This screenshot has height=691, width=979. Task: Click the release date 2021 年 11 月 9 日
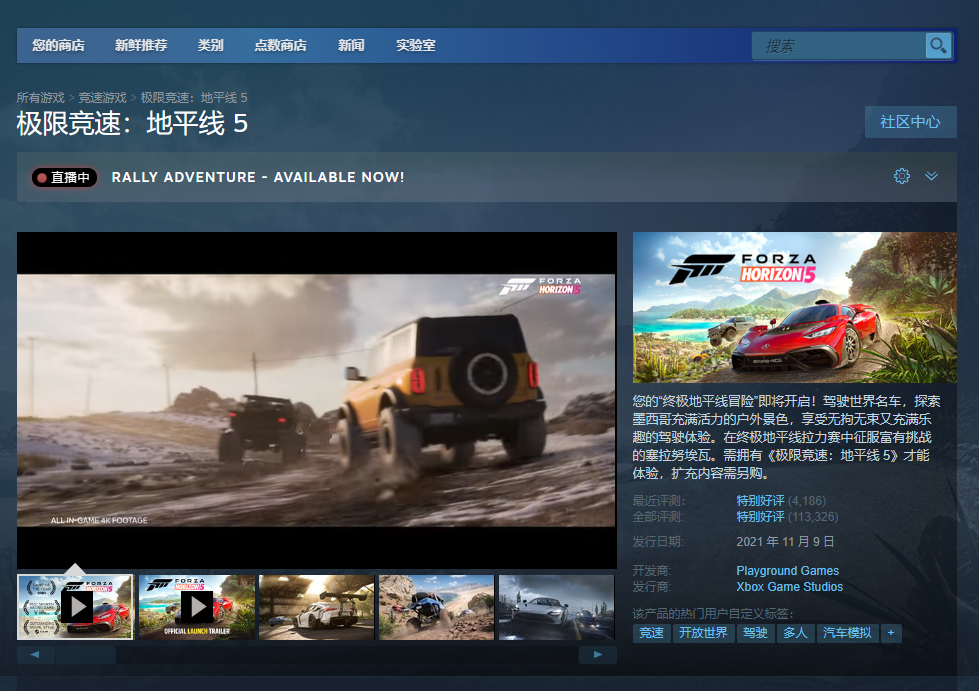[785, 542]
